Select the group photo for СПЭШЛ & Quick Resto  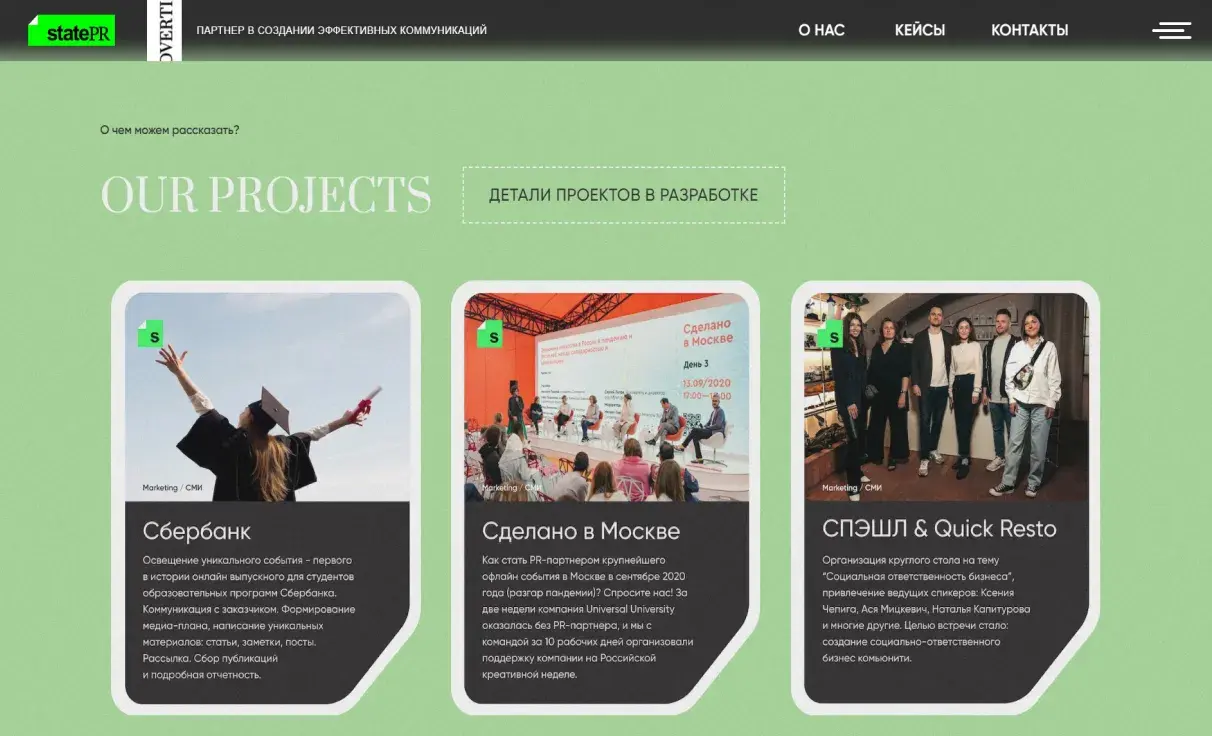coord(947,397)
